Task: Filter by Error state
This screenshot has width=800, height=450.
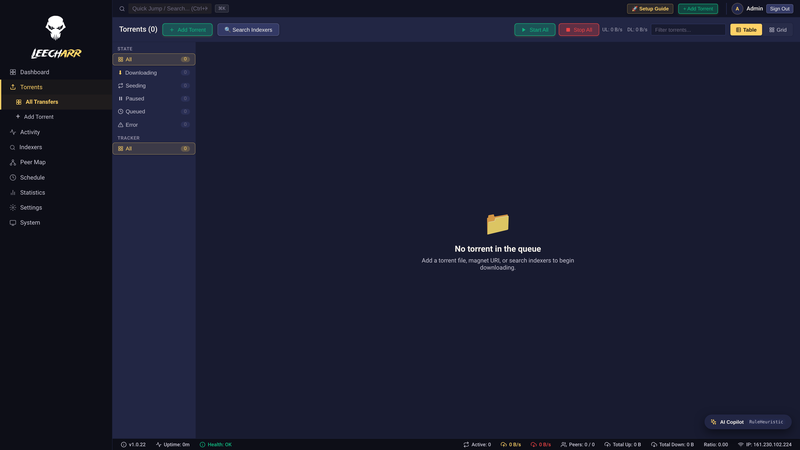Action: coord(154,124)
